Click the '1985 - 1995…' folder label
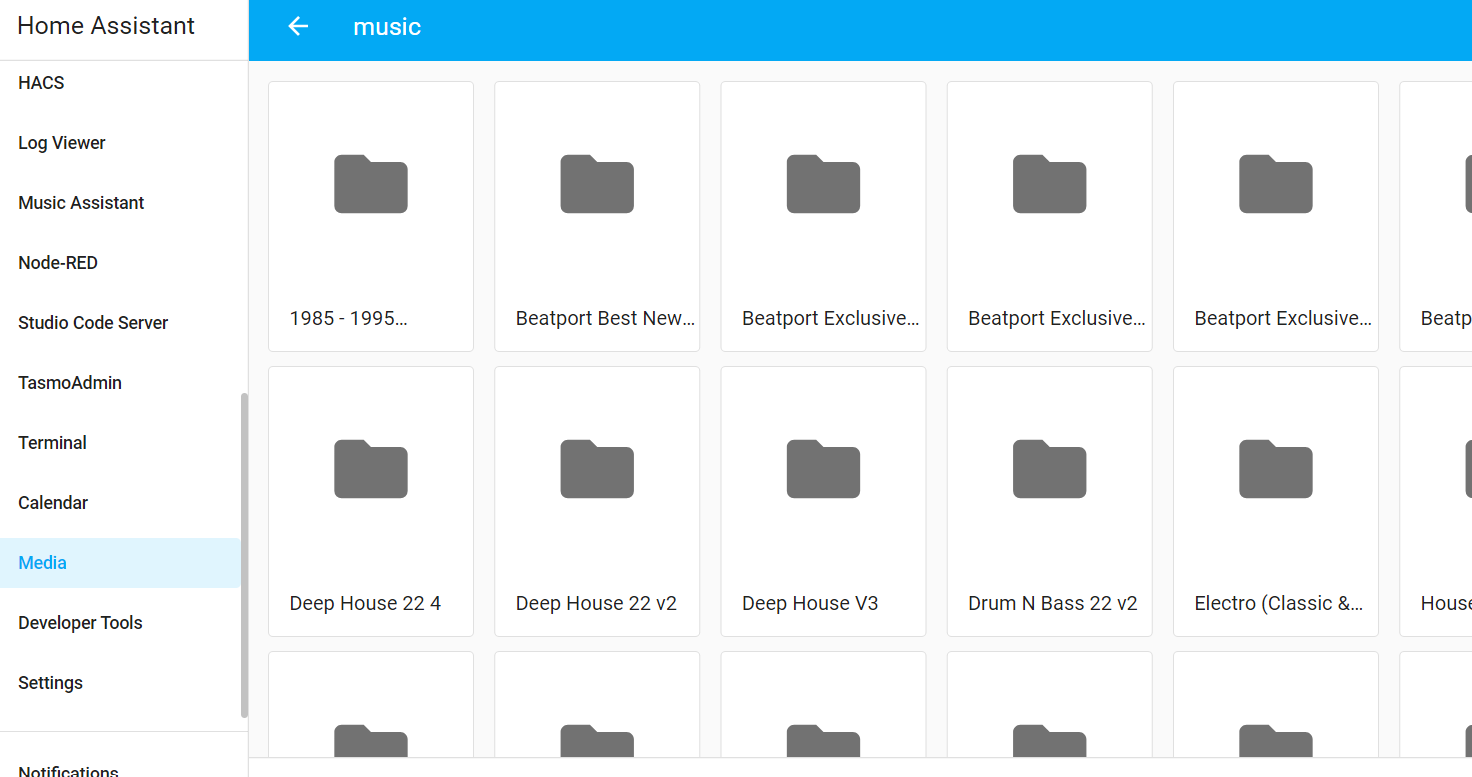The height and width of the screenshot is (777, 1472). (x=349, y=319)
